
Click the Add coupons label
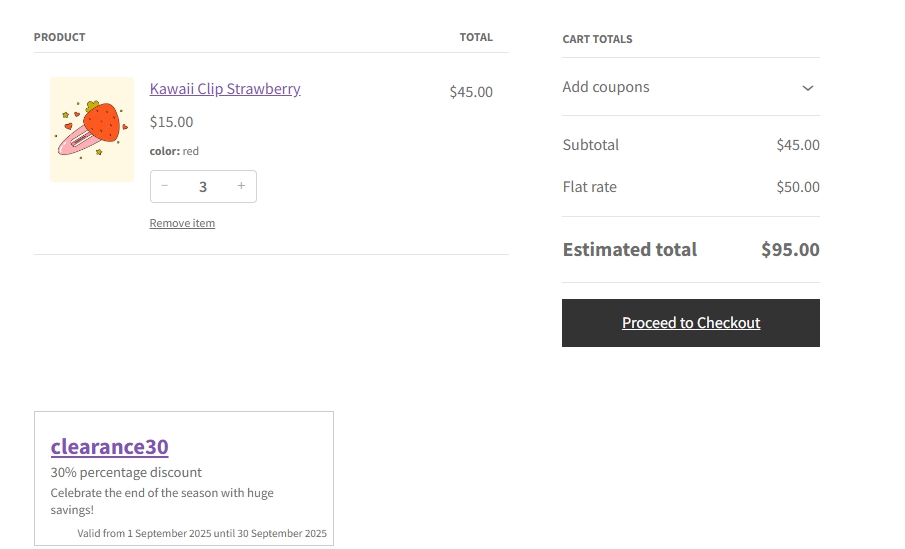coord(606,87)
